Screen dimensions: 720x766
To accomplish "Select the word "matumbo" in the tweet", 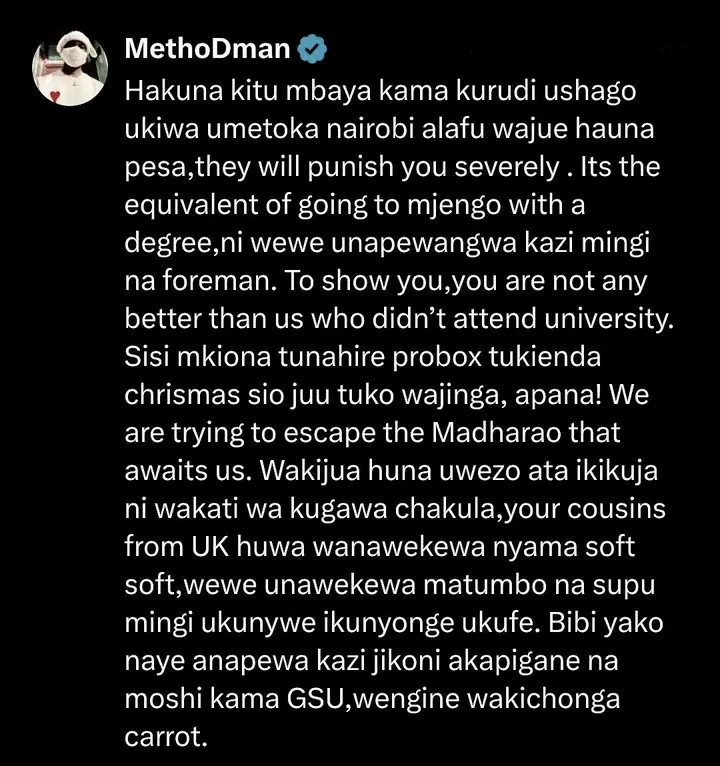I will tap(485, 585).
